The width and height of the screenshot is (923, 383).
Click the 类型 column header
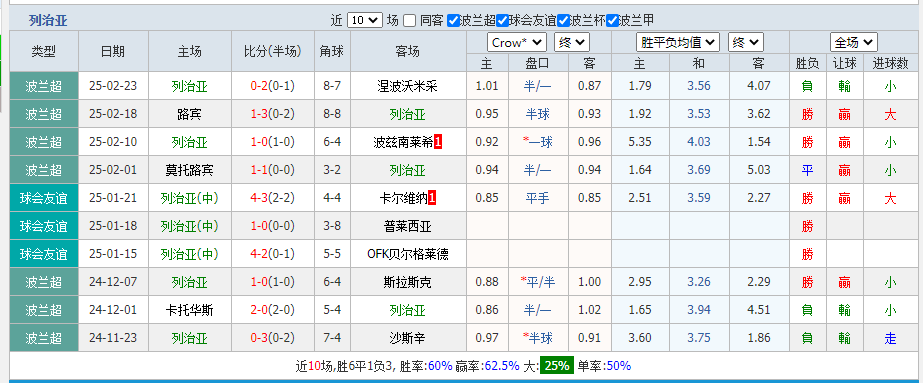(x=44, y=51)
